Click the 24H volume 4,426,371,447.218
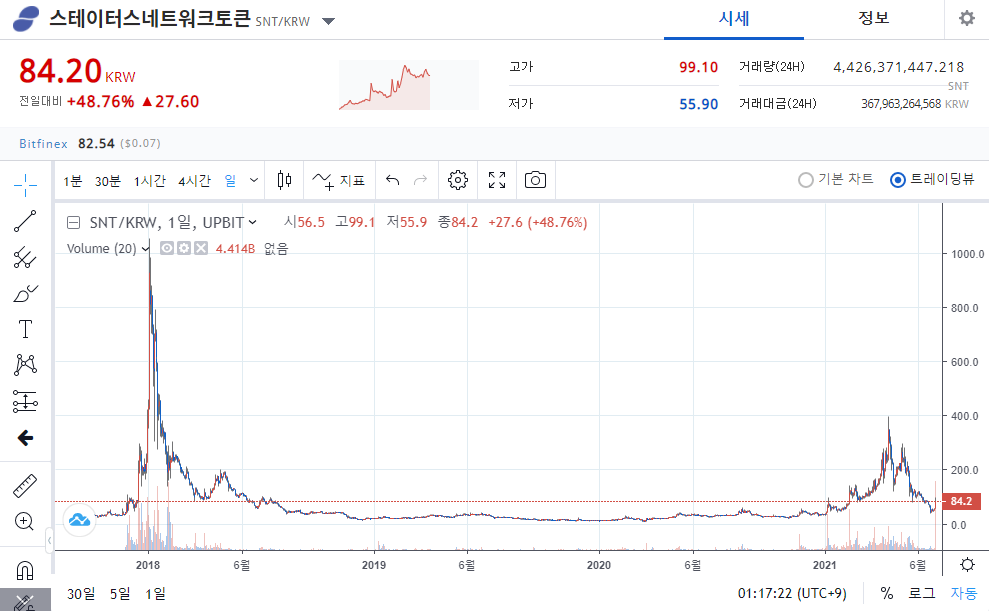 [x=898, y=67]
